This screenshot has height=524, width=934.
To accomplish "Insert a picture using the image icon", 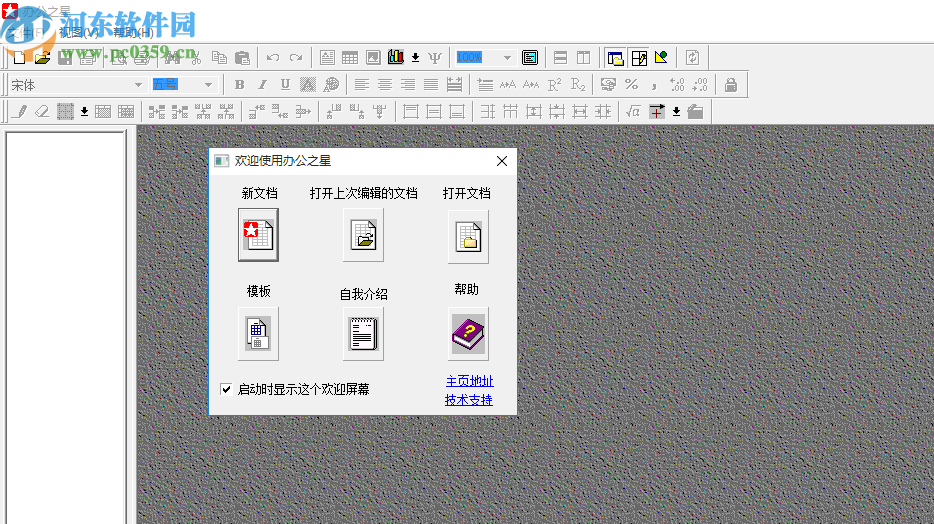I will point(373,58).
